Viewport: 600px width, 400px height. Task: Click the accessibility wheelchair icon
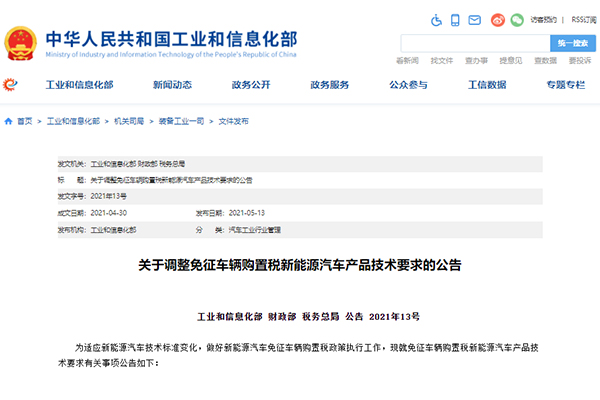(436, 20)
